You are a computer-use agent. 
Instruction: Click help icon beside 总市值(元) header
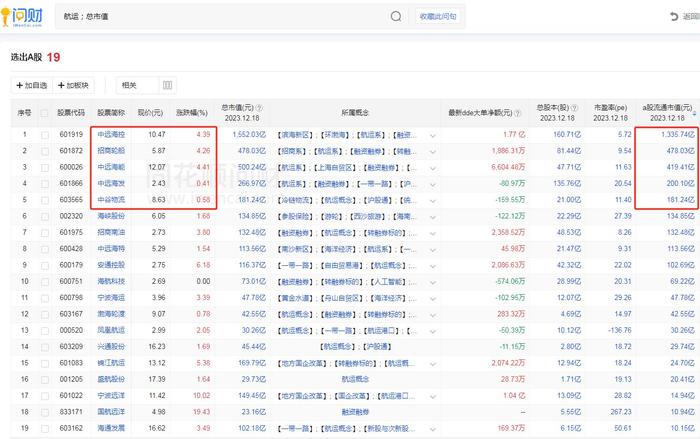(x=259, y=108)
